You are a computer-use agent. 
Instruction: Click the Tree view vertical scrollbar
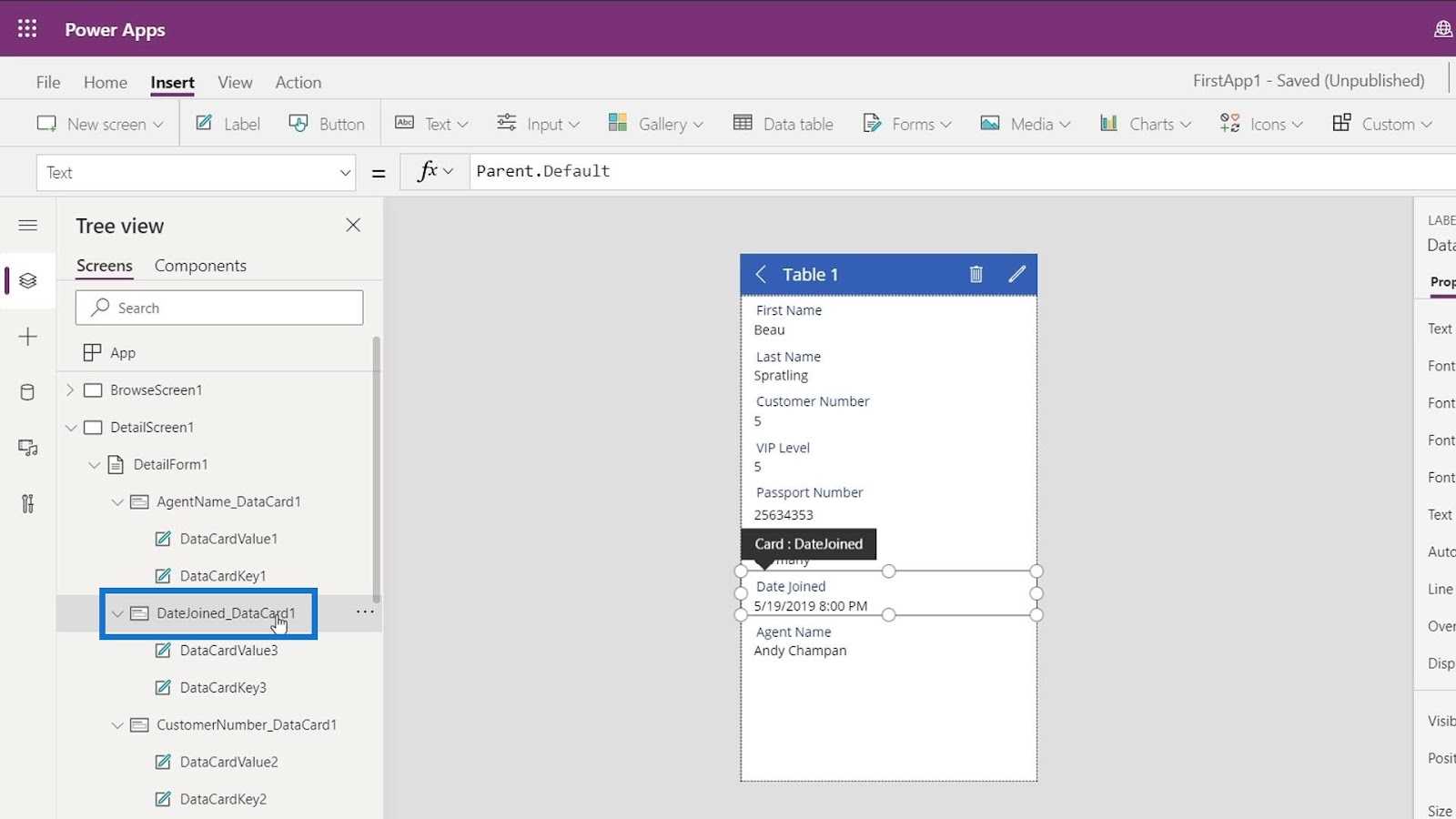click(377, 469)
